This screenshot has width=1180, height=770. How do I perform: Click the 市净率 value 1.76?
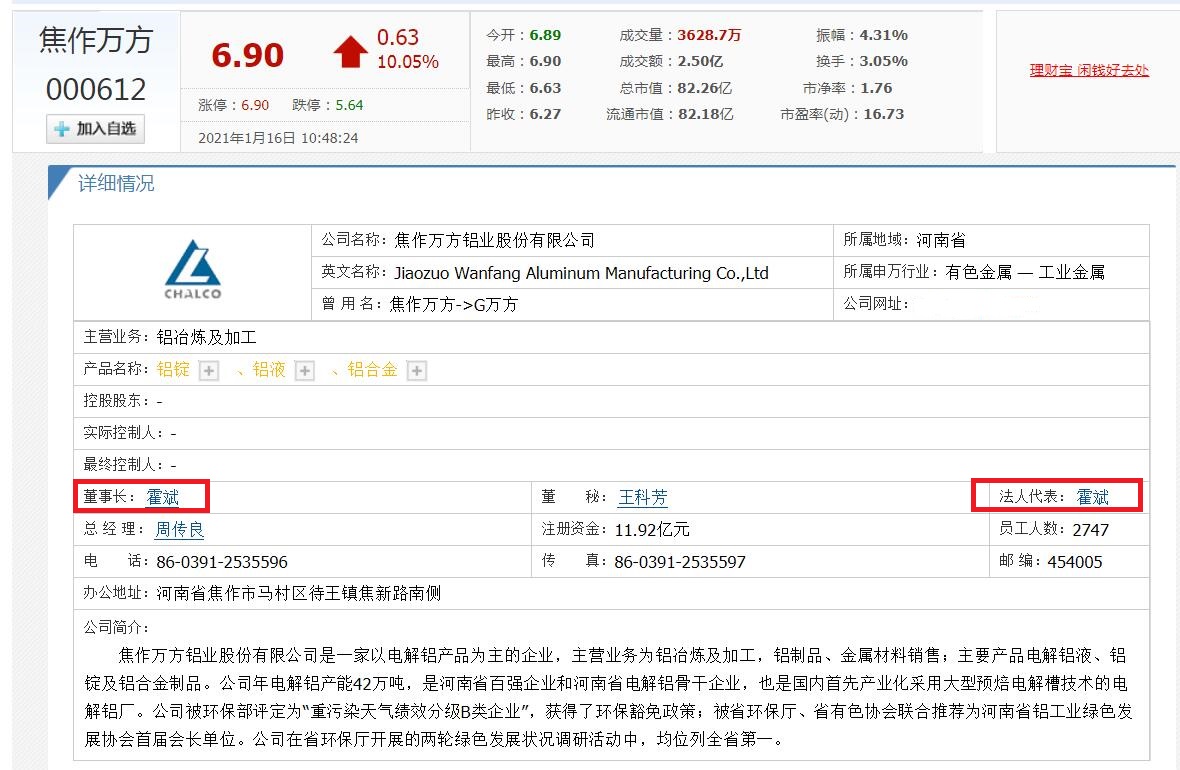click(876, 88)
